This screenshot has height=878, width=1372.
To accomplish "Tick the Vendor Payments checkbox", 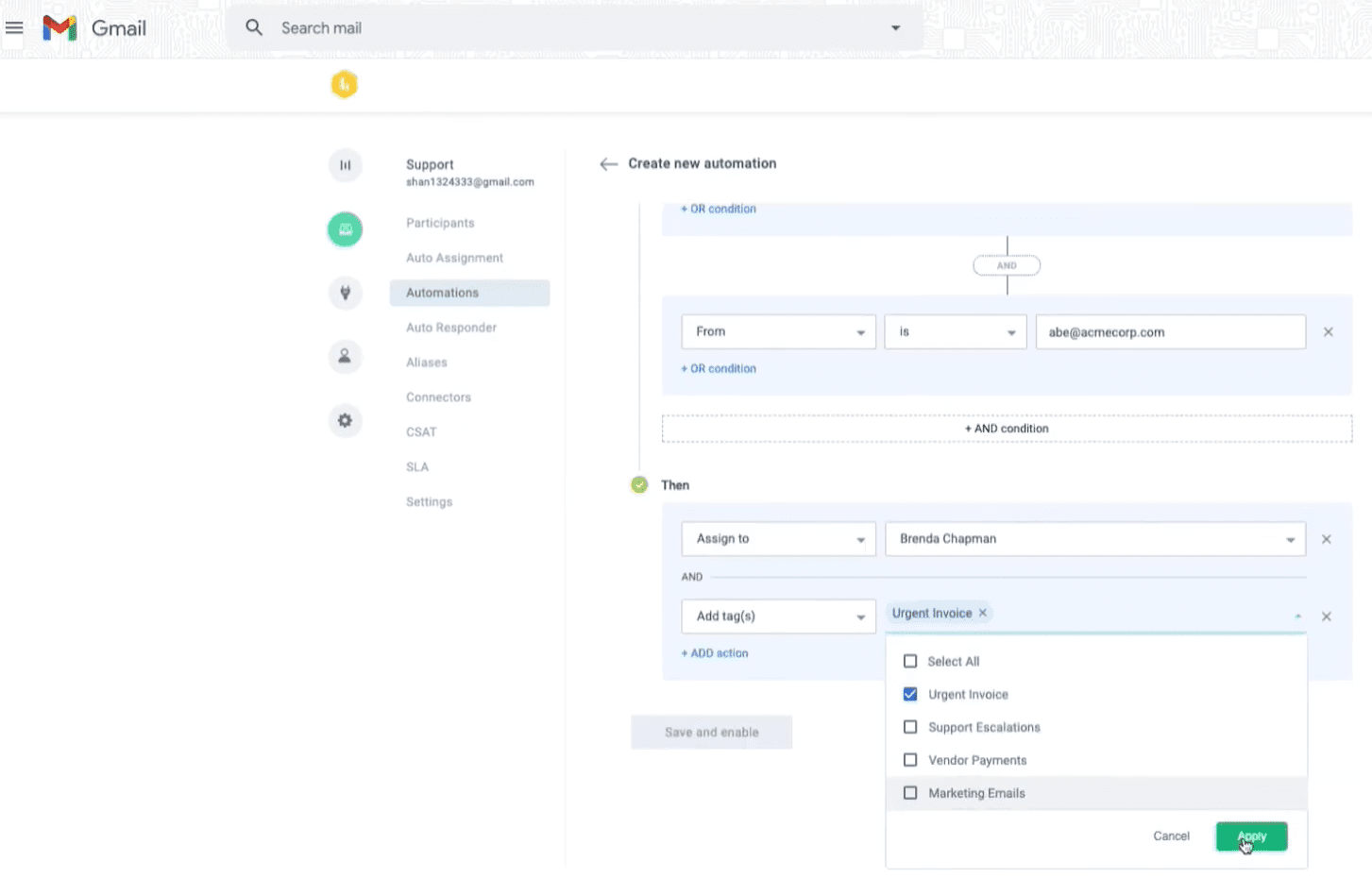I will pyautogui.click(x=910, y=760).
